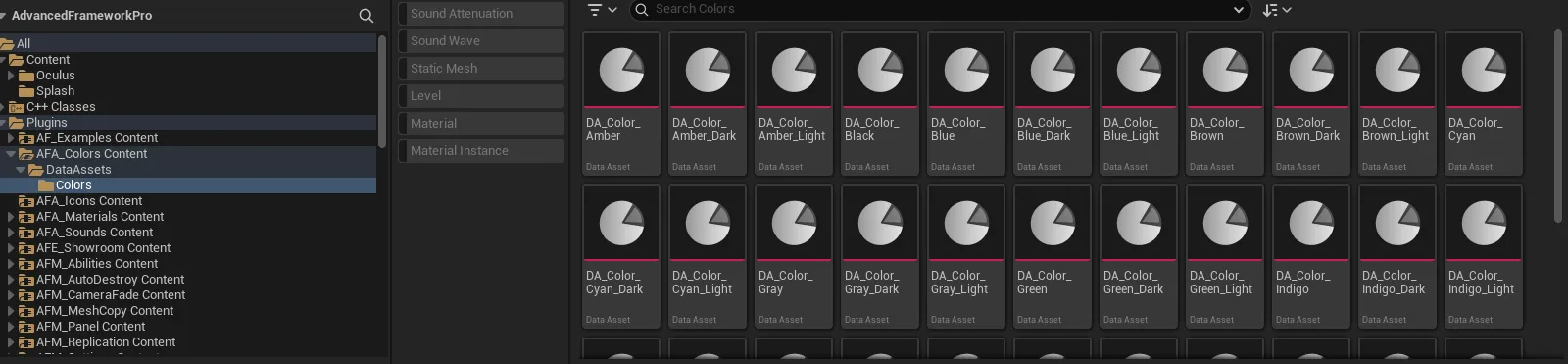Viewport: 1568px width, 364px height.
Task: Collapse the DataAssets folder arrow
Action: (x=21, y=170)
